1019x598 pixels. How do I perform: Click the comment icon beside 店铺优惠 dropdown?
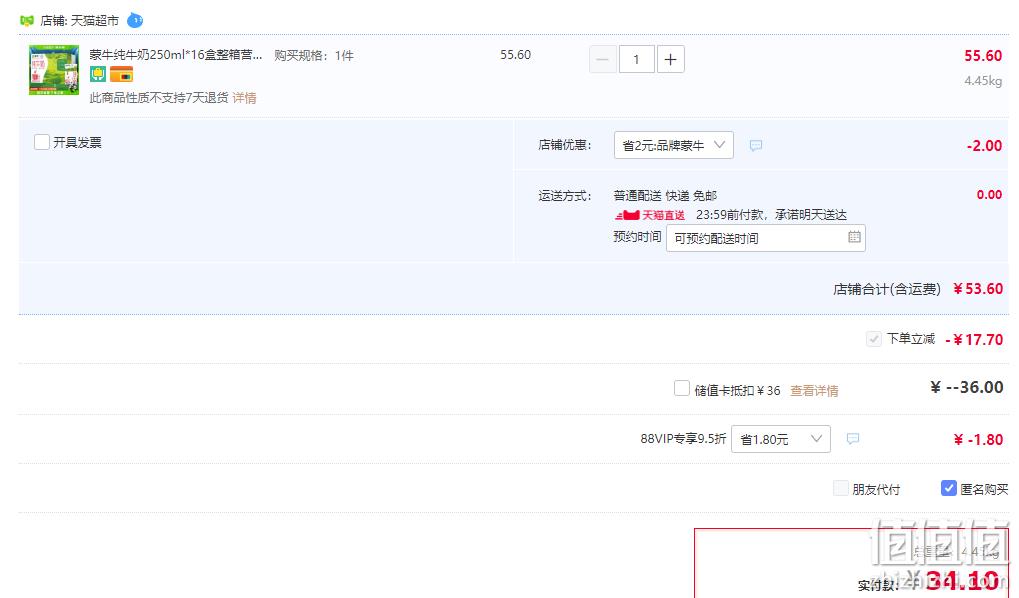[755, 146]
